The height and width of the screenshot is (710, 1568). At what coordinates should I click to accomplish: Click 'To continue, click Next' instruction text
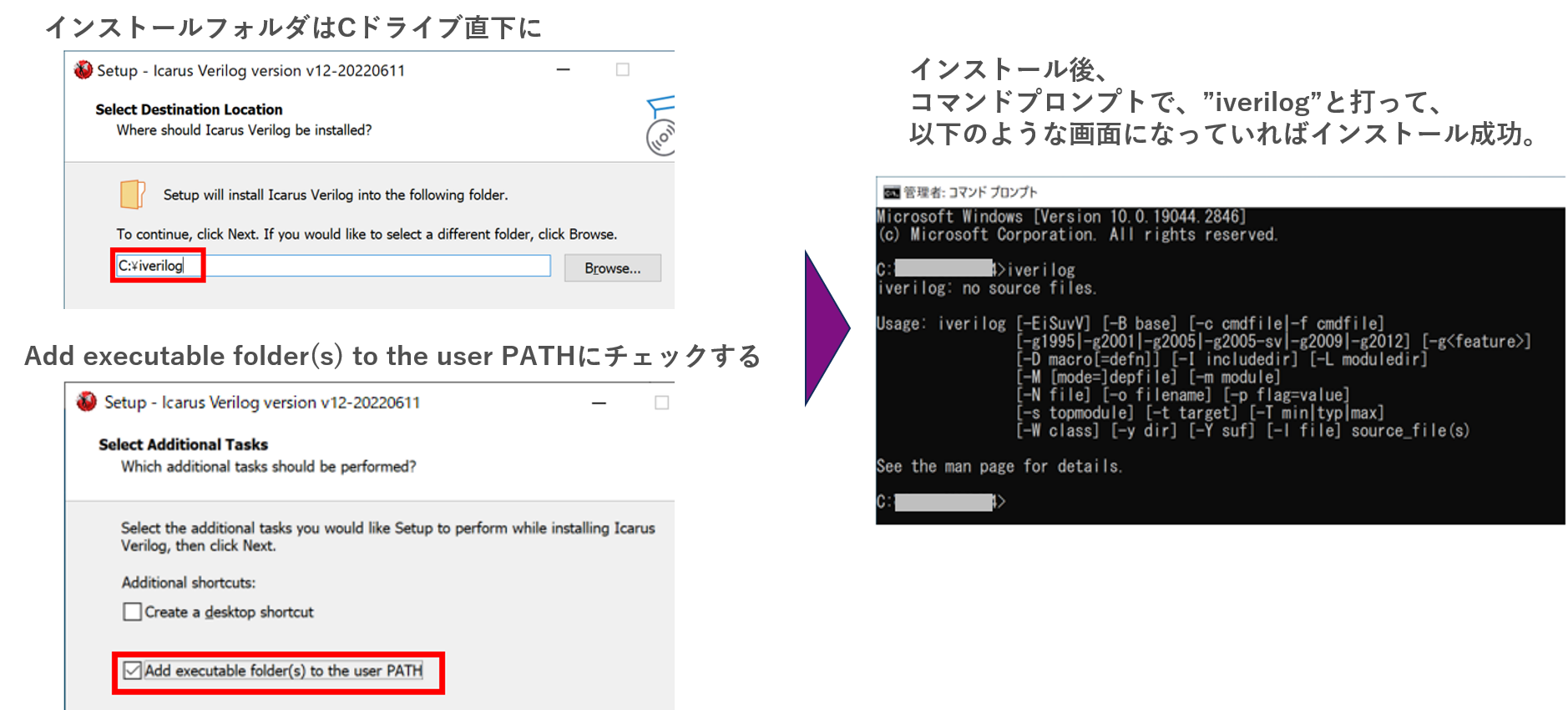(367, 234)
